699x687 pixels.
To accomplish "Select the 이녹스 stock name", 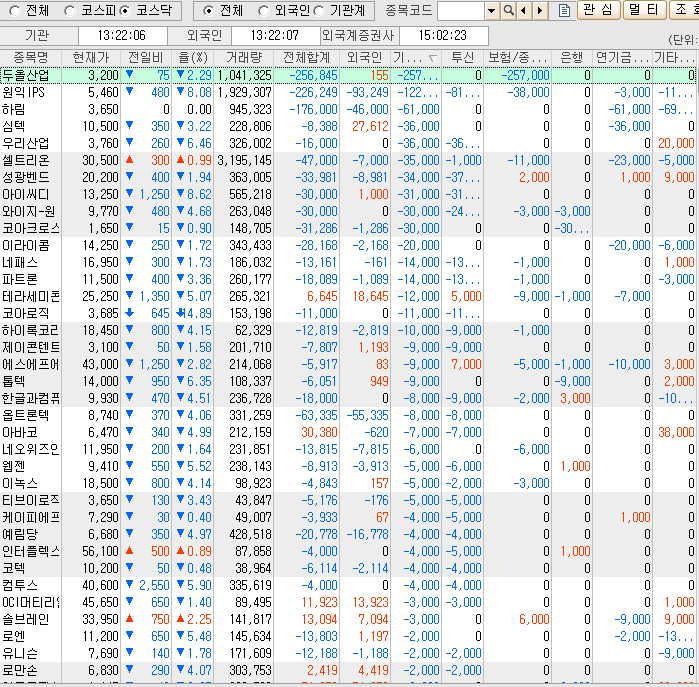I will pos(20,483).
